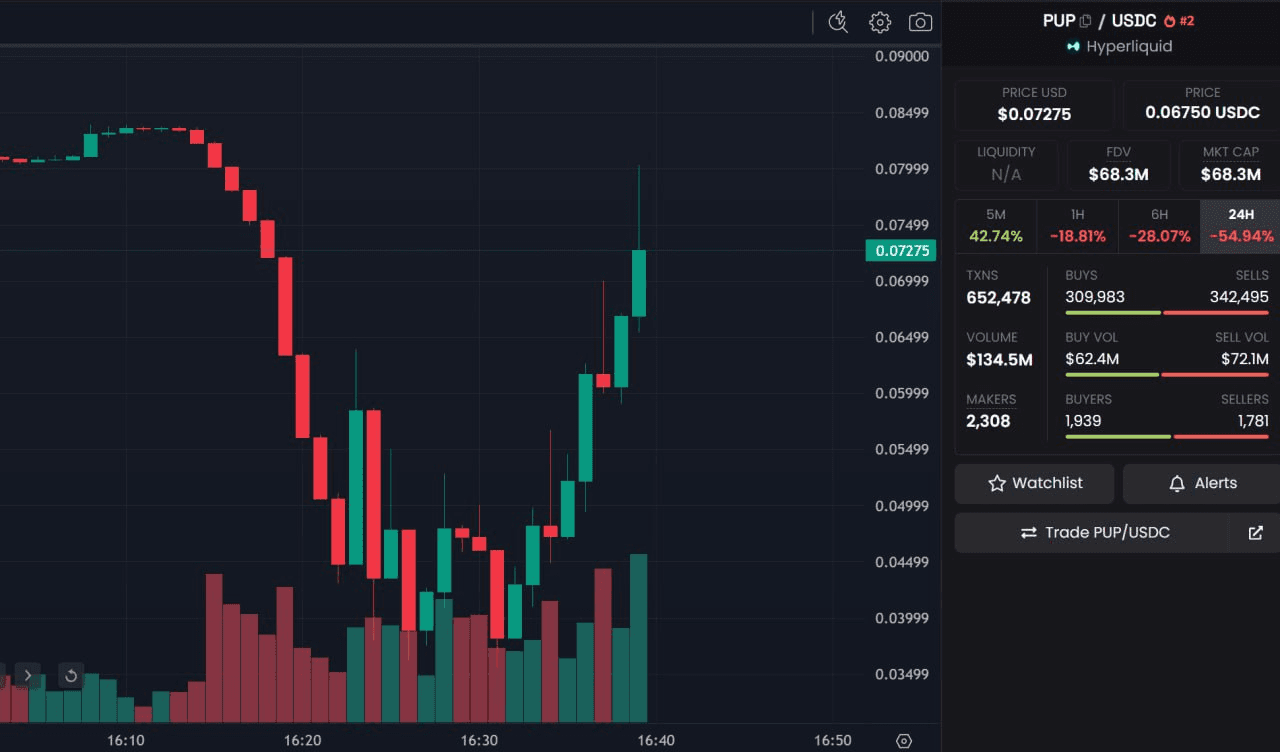Click the MKT CAP $68.3M box
1280x752 pixels.
[x=1230, y=165]
